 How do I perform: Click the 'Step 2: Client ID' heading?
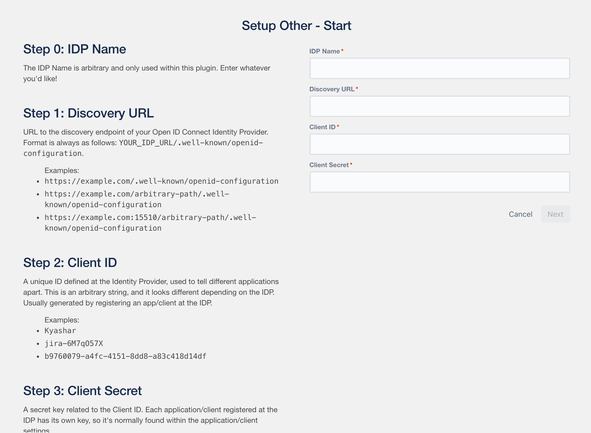point(70,263)
